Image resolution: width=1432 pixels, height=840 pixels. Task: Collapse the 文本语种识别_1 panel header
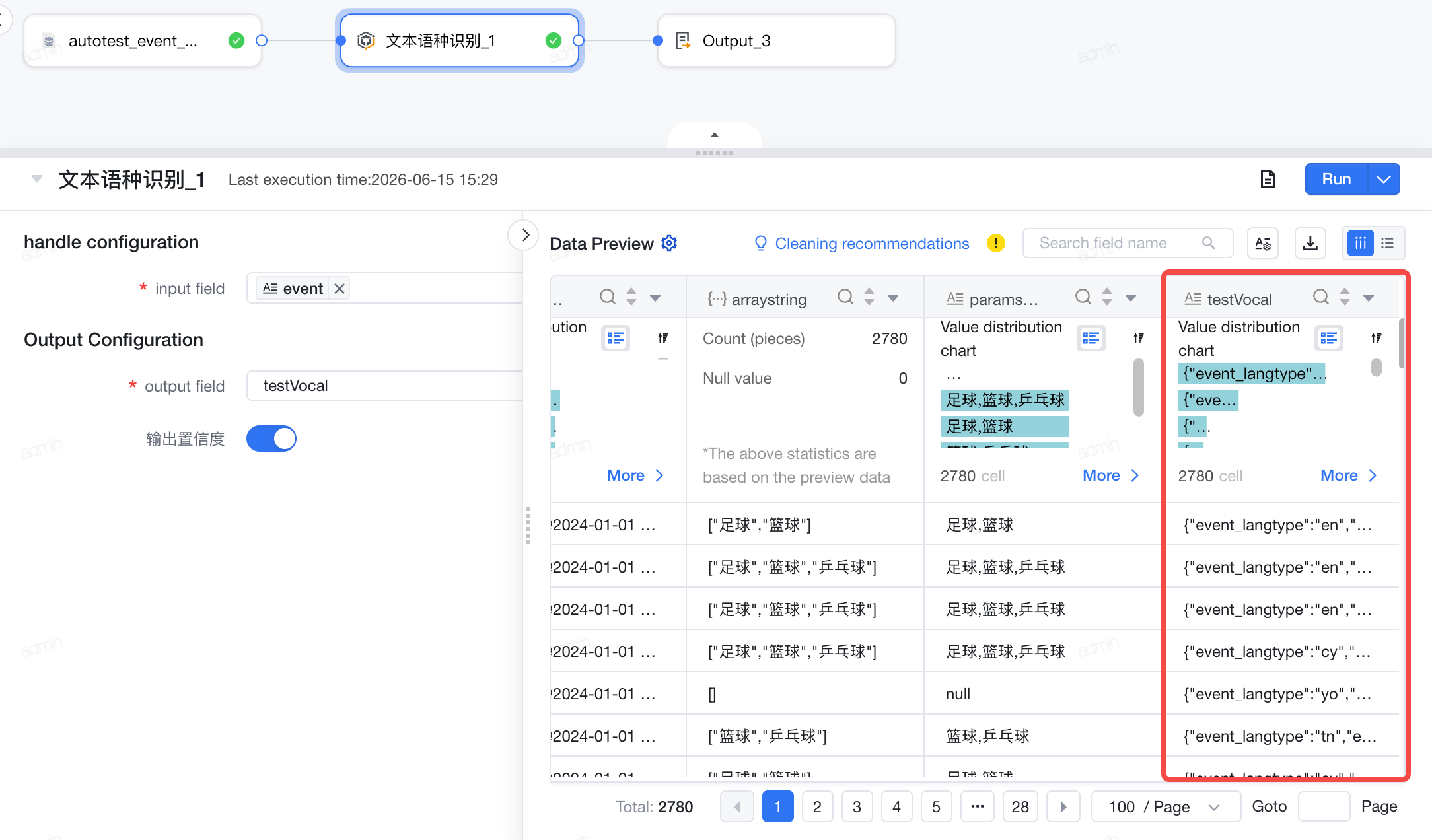[37, 179]
